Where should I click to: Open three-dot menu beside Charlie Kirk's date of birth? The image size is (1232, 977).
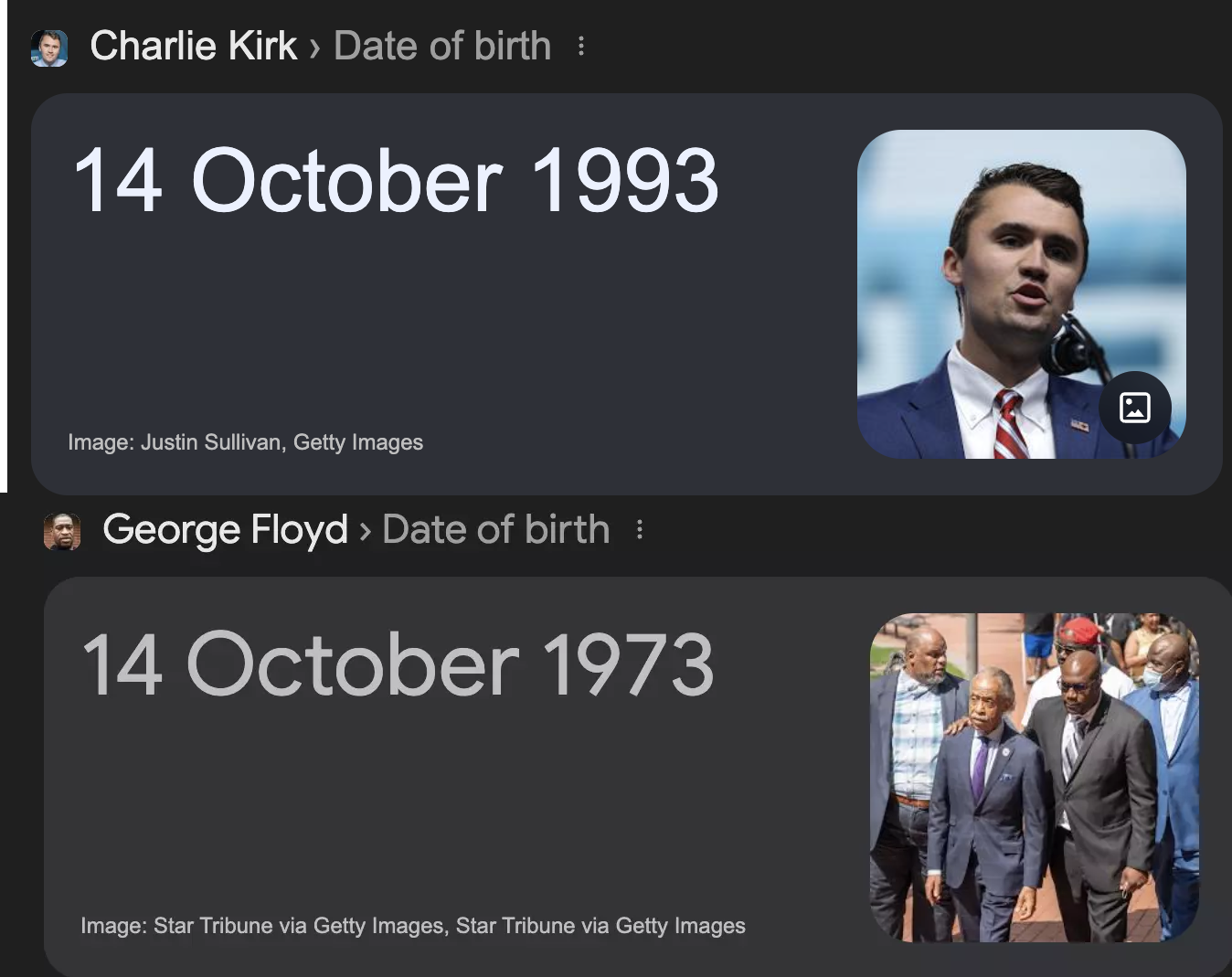point(581,46)
